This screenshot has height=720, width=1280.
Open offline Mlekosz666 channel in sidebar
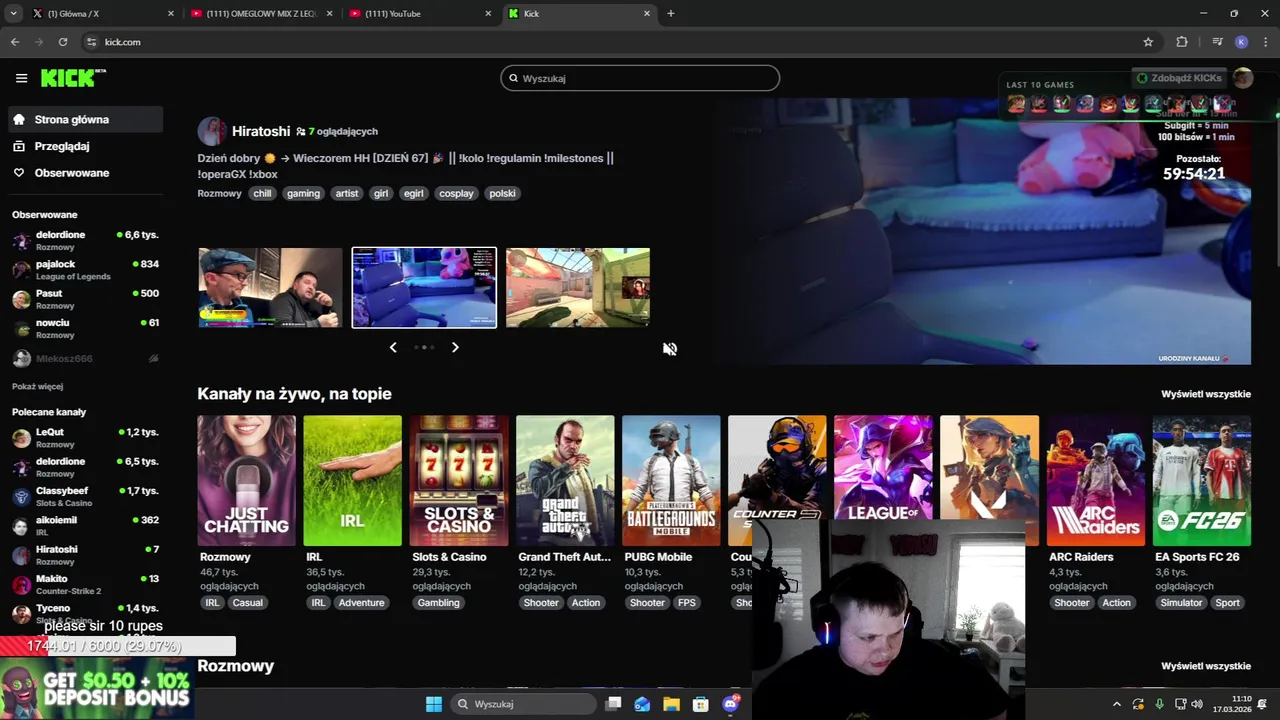click(85, 358)
